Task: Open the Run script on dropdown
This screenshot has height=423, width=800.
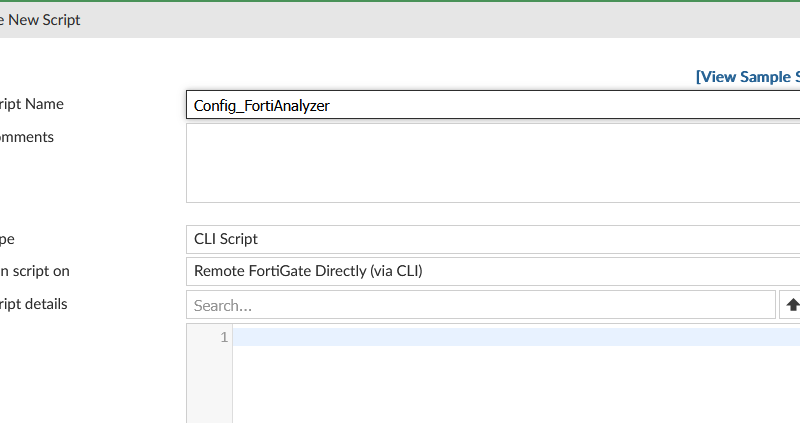Action: point(493,271)
